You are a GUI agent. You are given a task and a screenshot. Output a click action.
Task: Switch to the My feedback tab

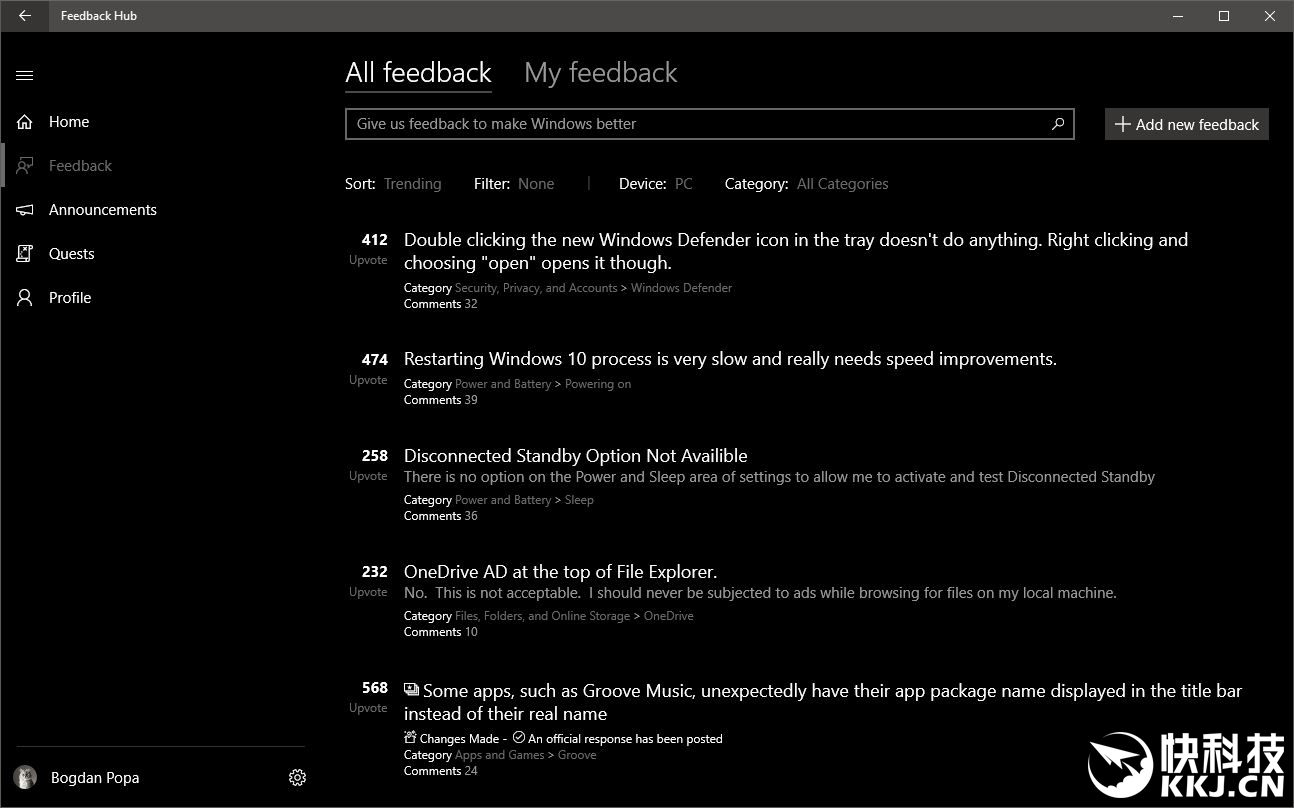(600, 73)
